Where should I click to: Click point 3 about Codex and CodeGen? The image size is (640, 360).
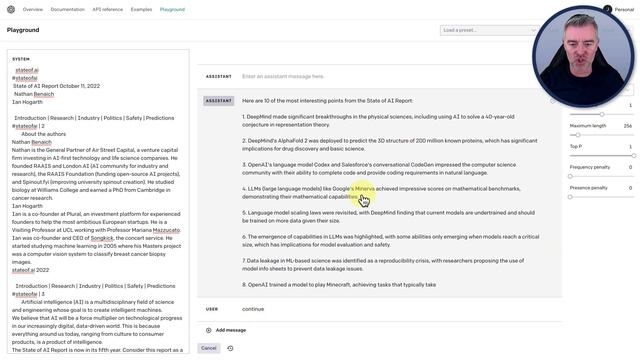pos(379,169)
